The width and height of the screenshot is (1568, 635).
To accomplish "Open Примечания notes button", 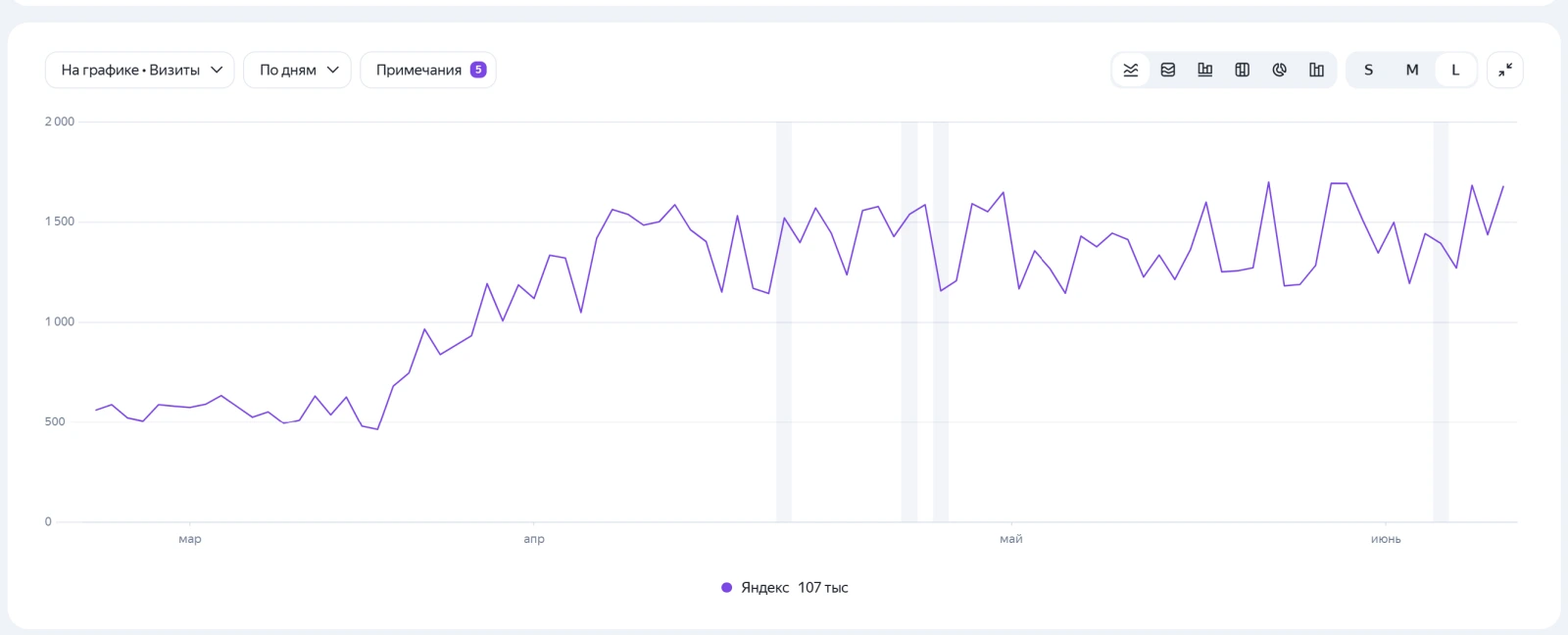I will pyautogui.click(x=428, y=70).
